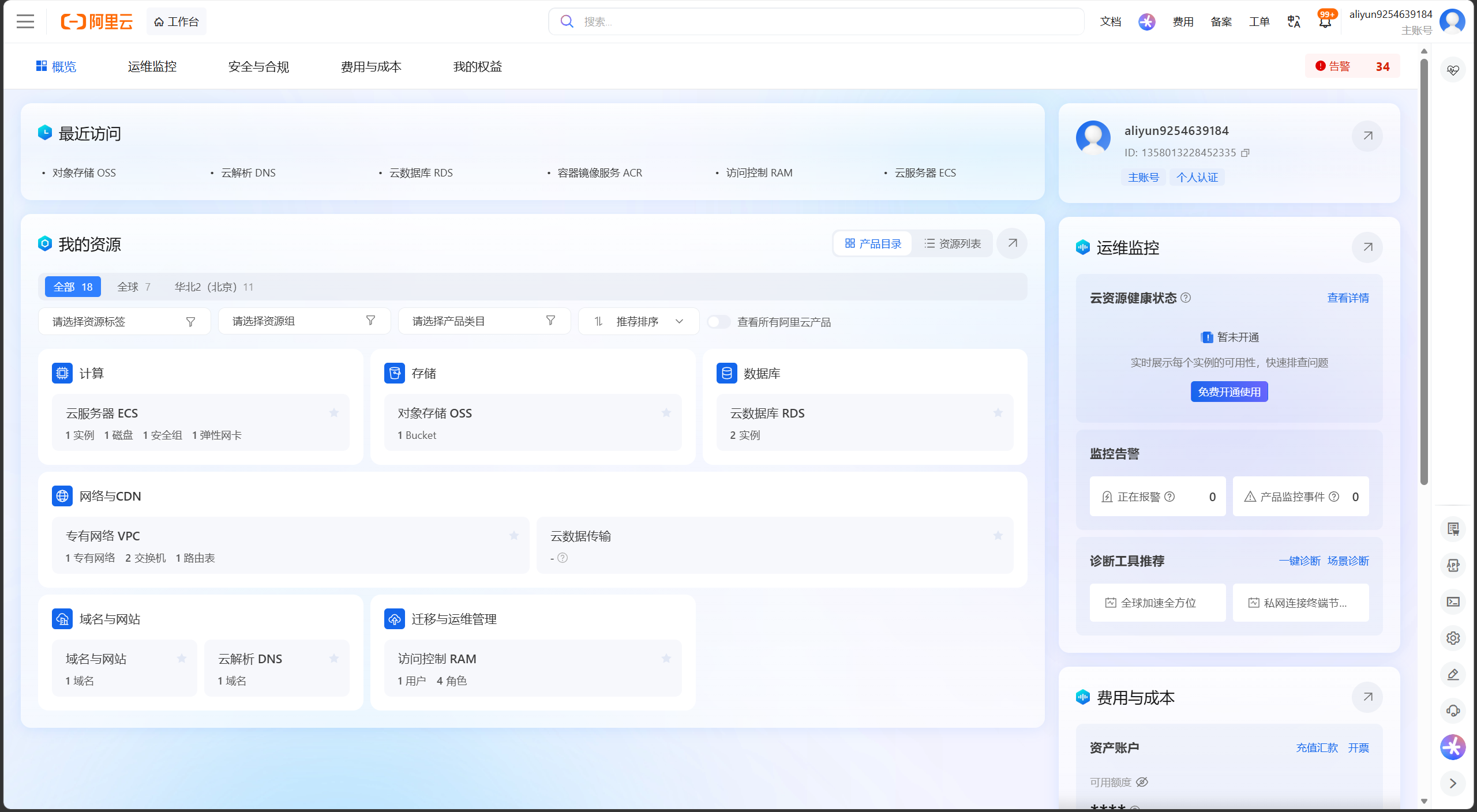Open 费用 in the top bar
1477x812 pixels.
pyautogui.click(x=1183, y=22)
